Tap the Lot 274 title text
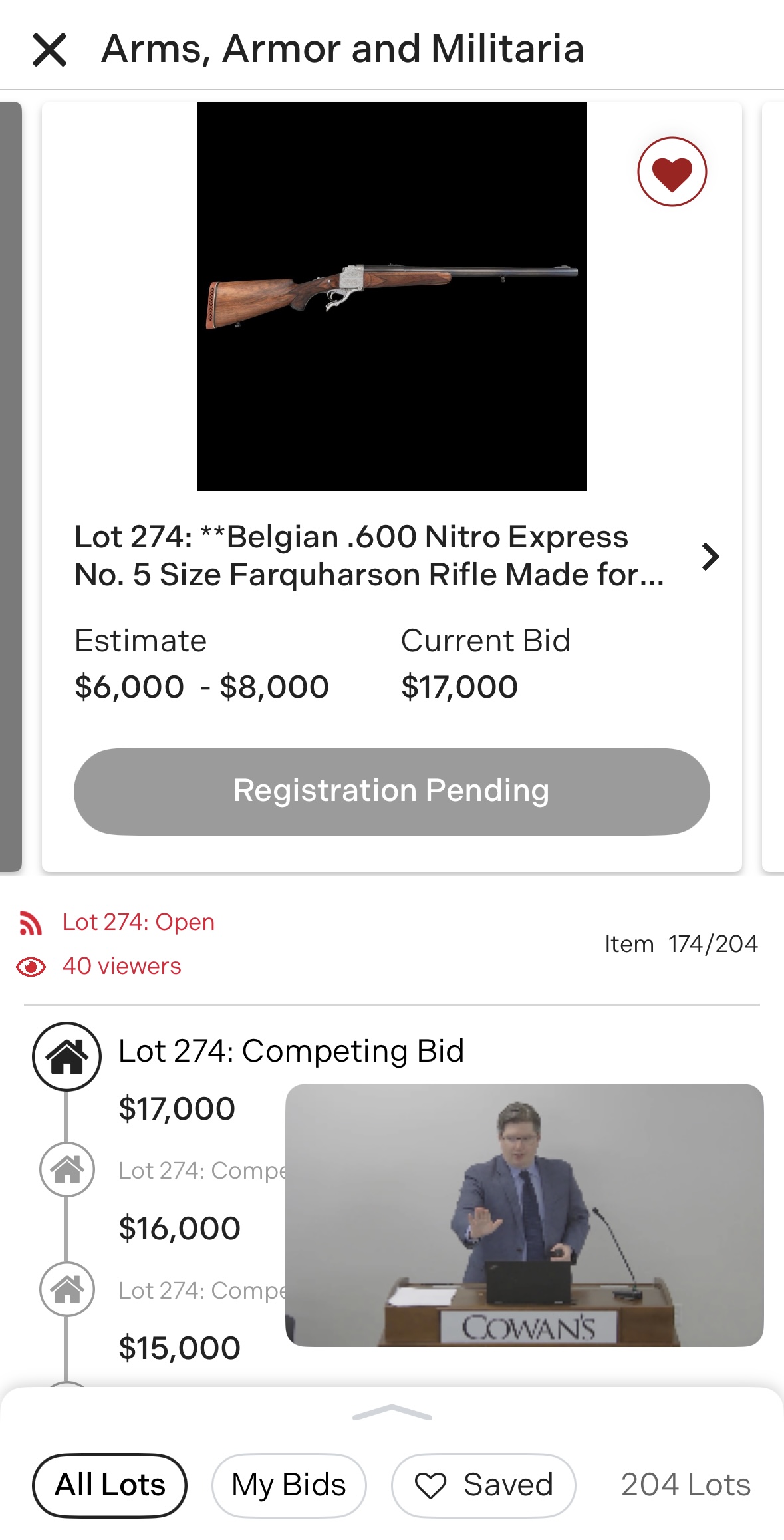This screenshot has height=1540, width=784. point(369,556)
